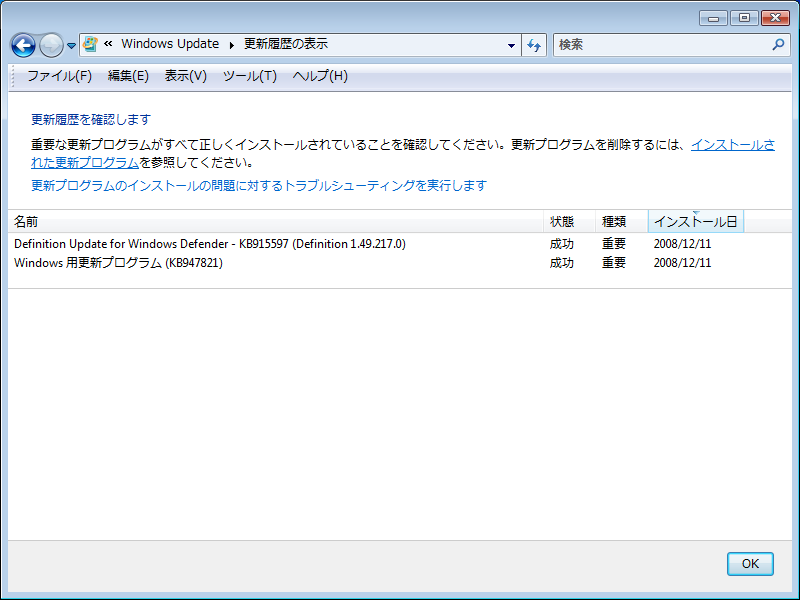Screen dimensions: 800x600
Task: Click the refresh button beside address bar
Action: [534, 45]
